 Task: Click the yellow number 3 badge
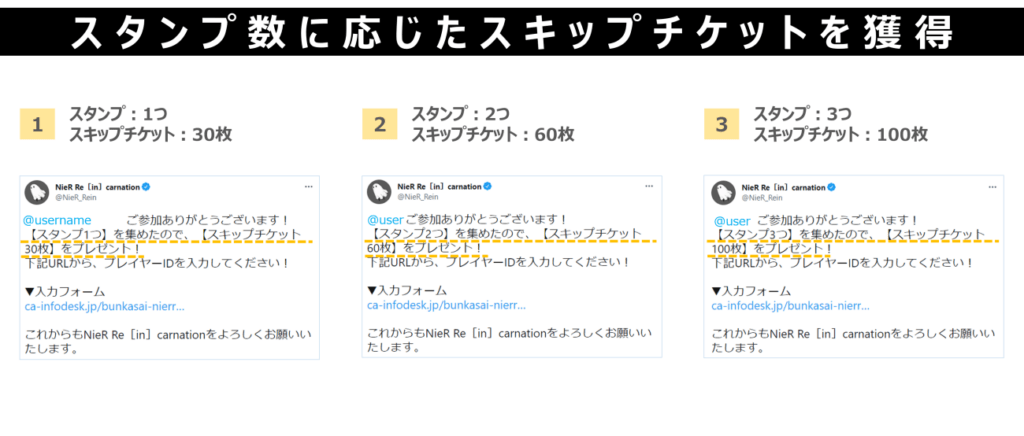[x=721, y=124]
